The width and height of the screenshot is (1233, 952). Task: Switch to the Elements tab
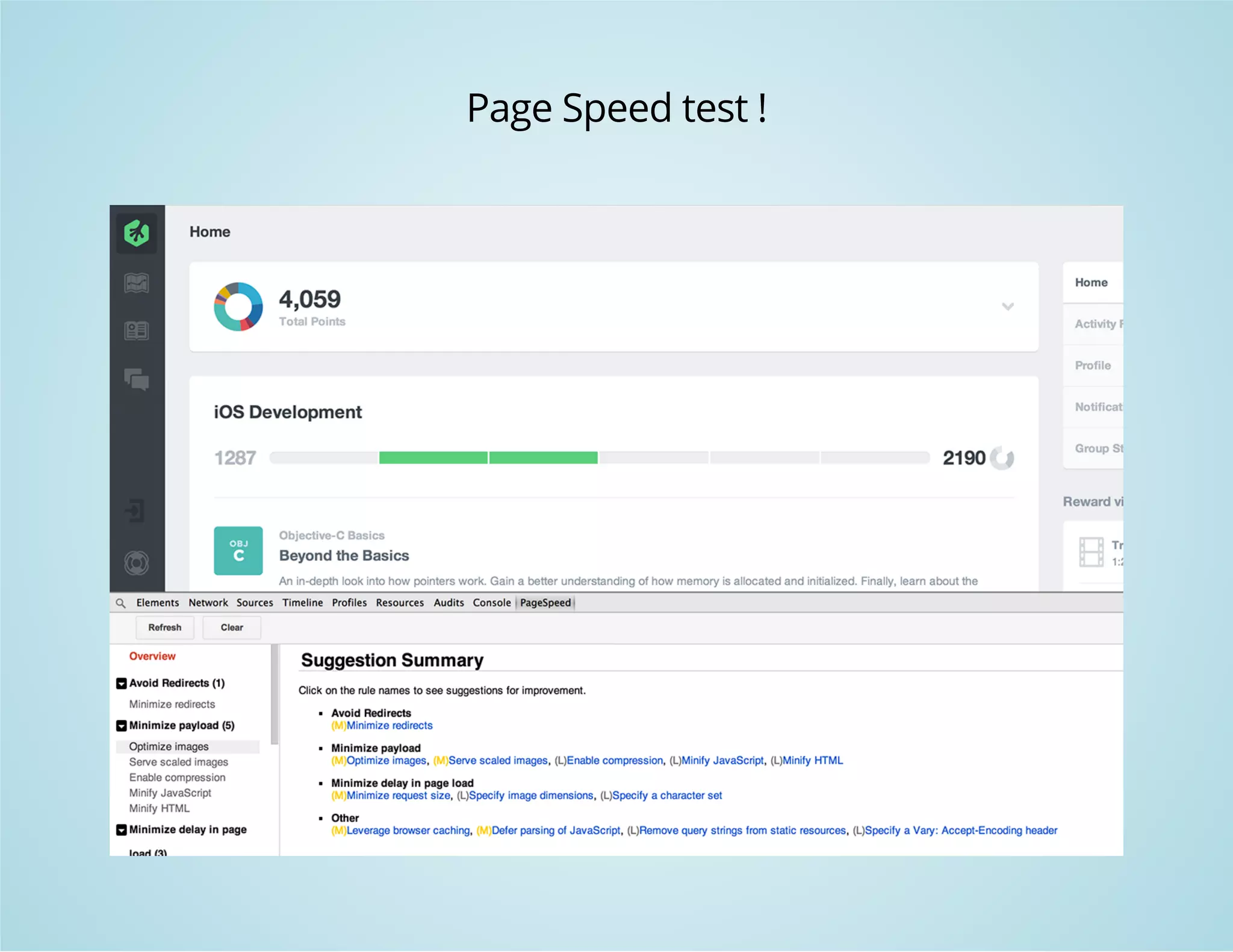coord(158,602)
